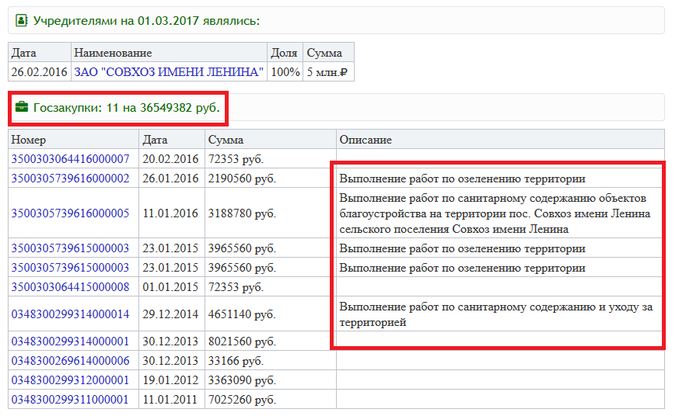Open procurement 0348300299314000001
This screenshot has height=416, width=700.
click(x=70, y=341)
